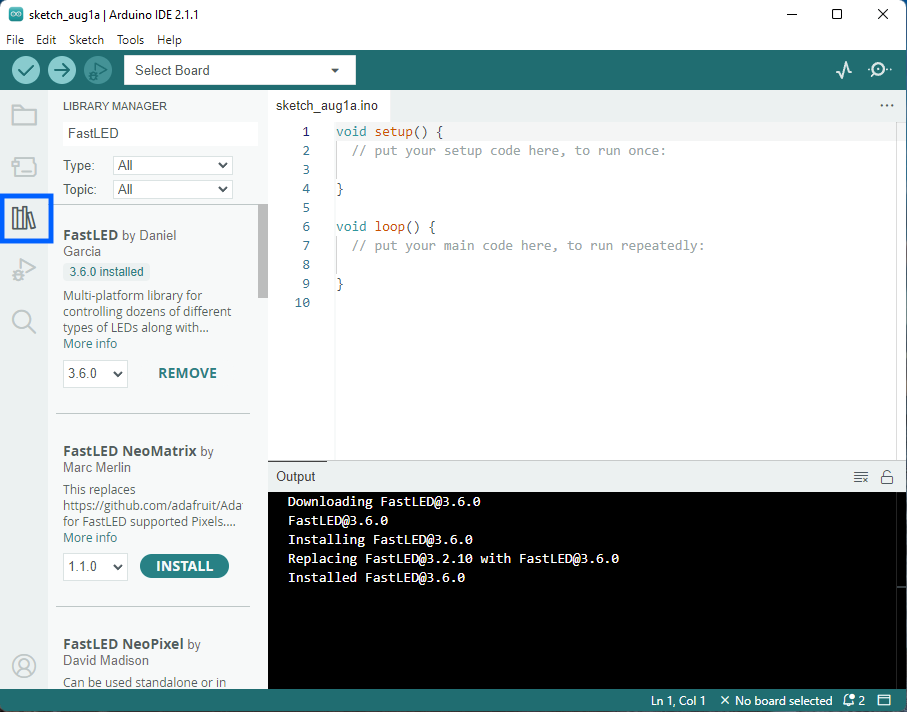Open the Sketchbook folder panel
The image size is (907, 712).
(x=24, y=115)
